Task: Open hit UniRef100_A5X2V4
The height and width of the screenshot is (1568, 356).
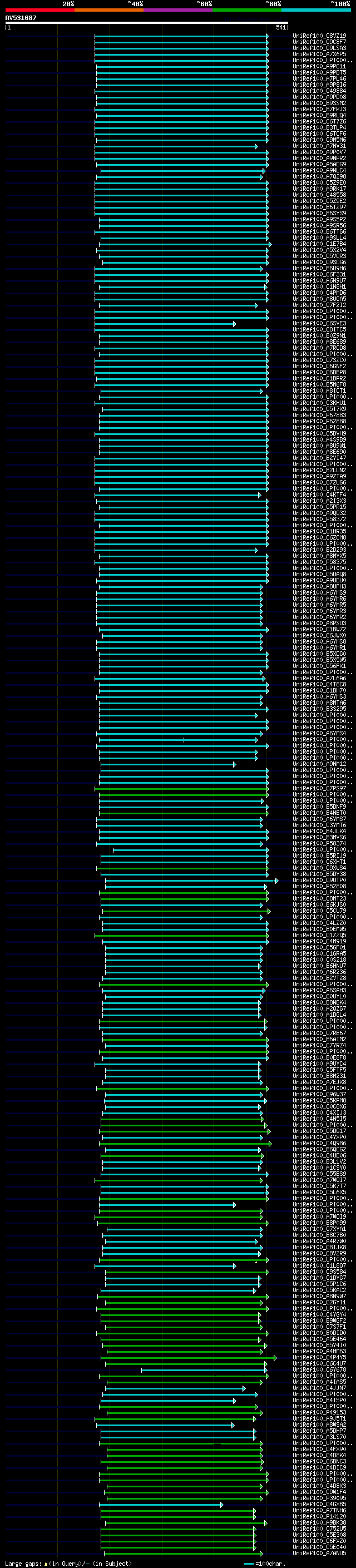Action: (x=319, y=250)
